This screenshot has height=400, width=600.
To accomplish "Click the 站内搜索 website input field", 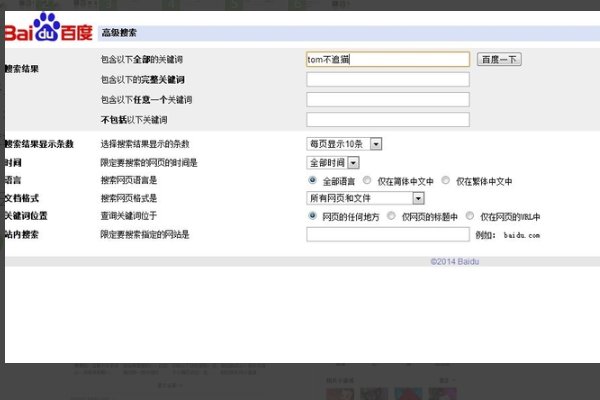I will (388, 234).
